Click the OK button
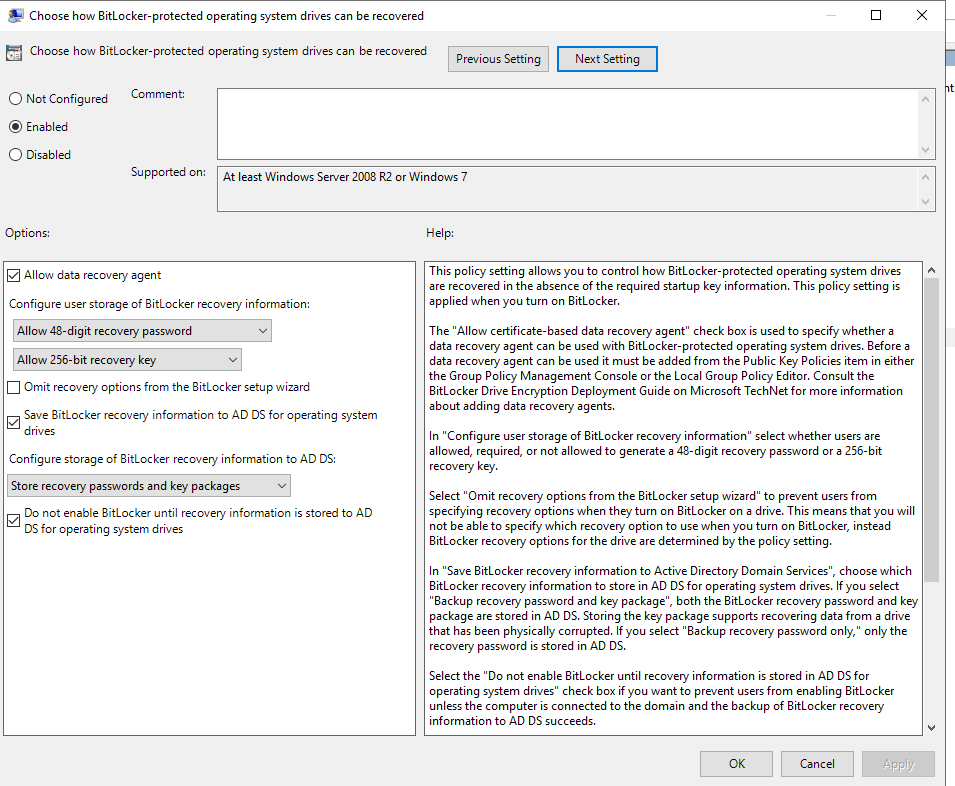The image size is (955, 786). click(x=736, y=763)
